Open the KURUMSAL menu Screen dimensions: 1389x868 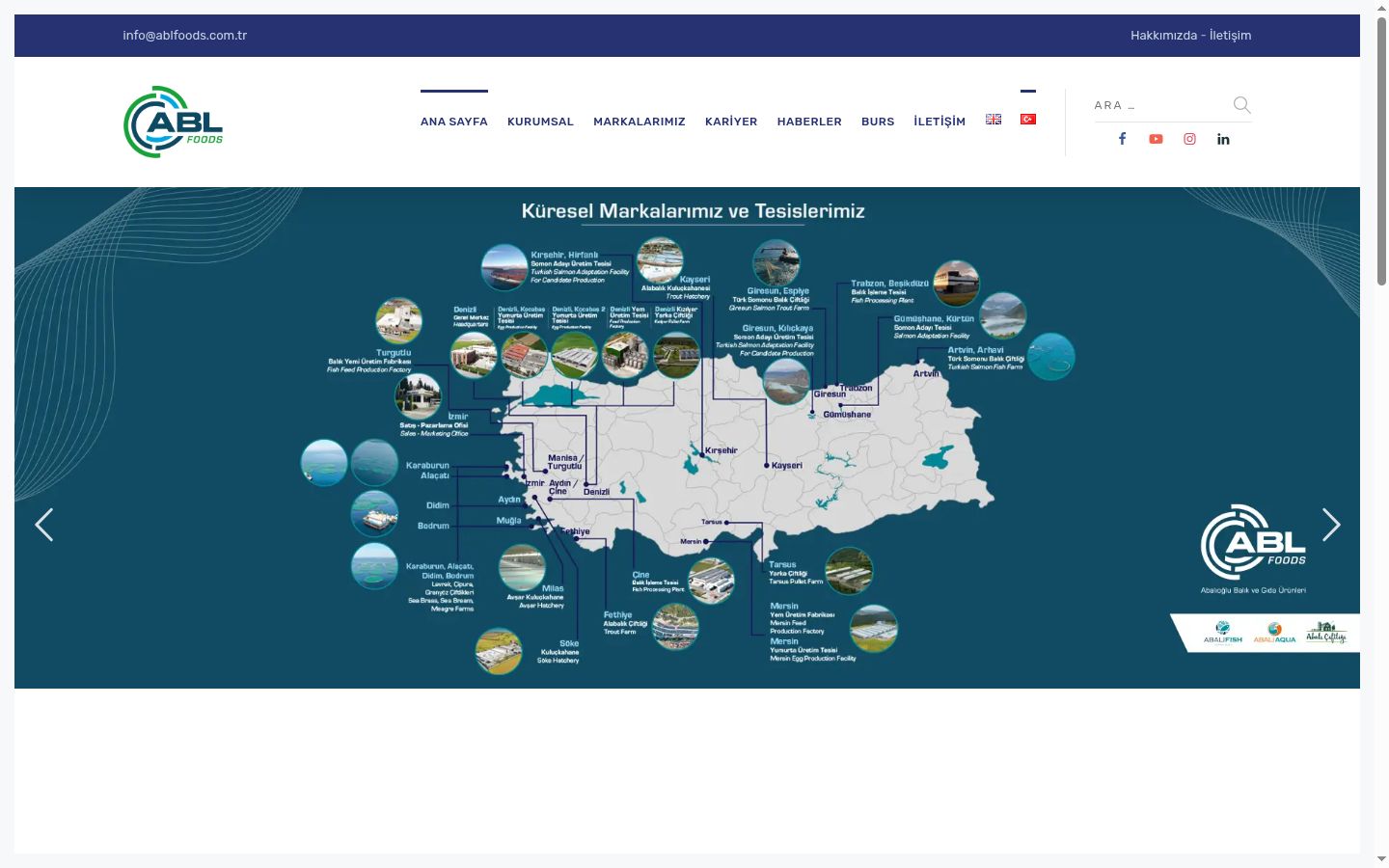540,122
